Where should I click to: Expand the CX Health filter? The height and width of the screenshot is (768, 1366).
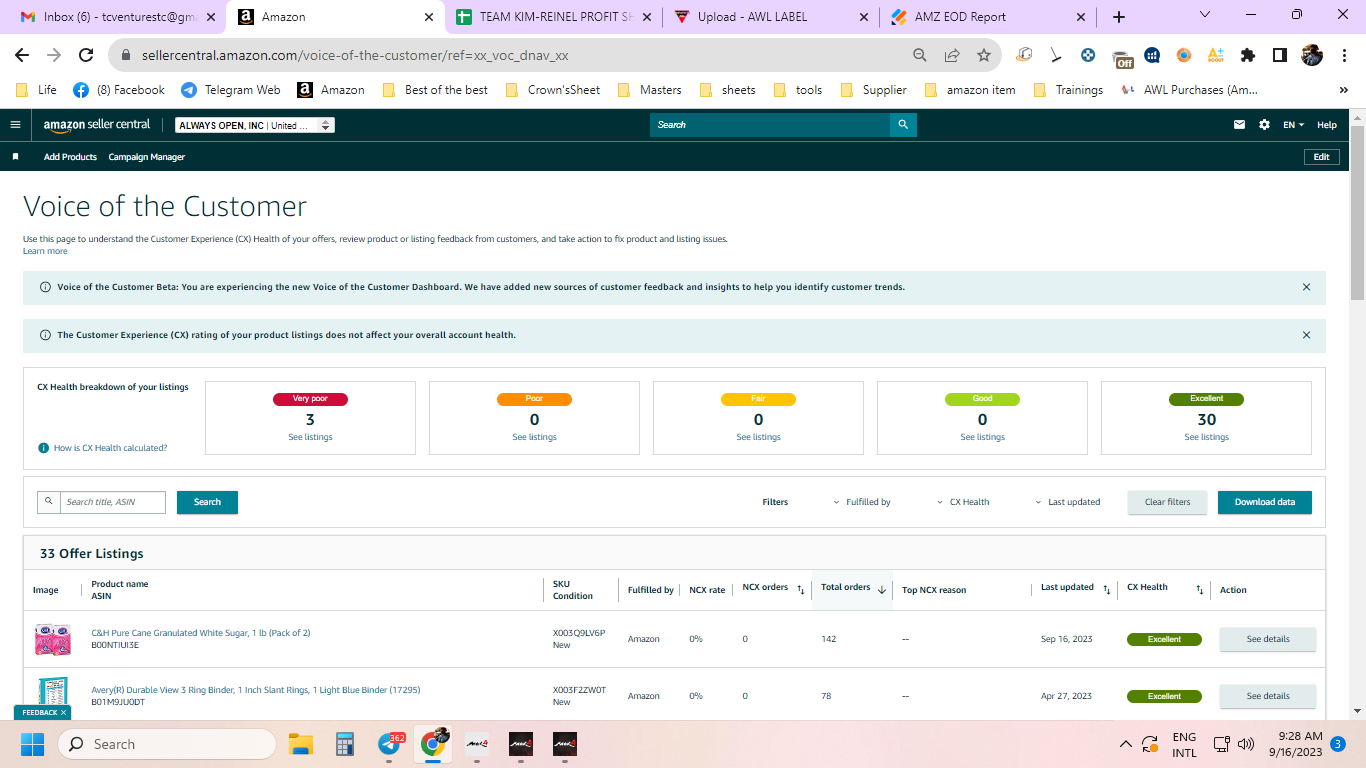pyautogui.click(x=962, y=502)
